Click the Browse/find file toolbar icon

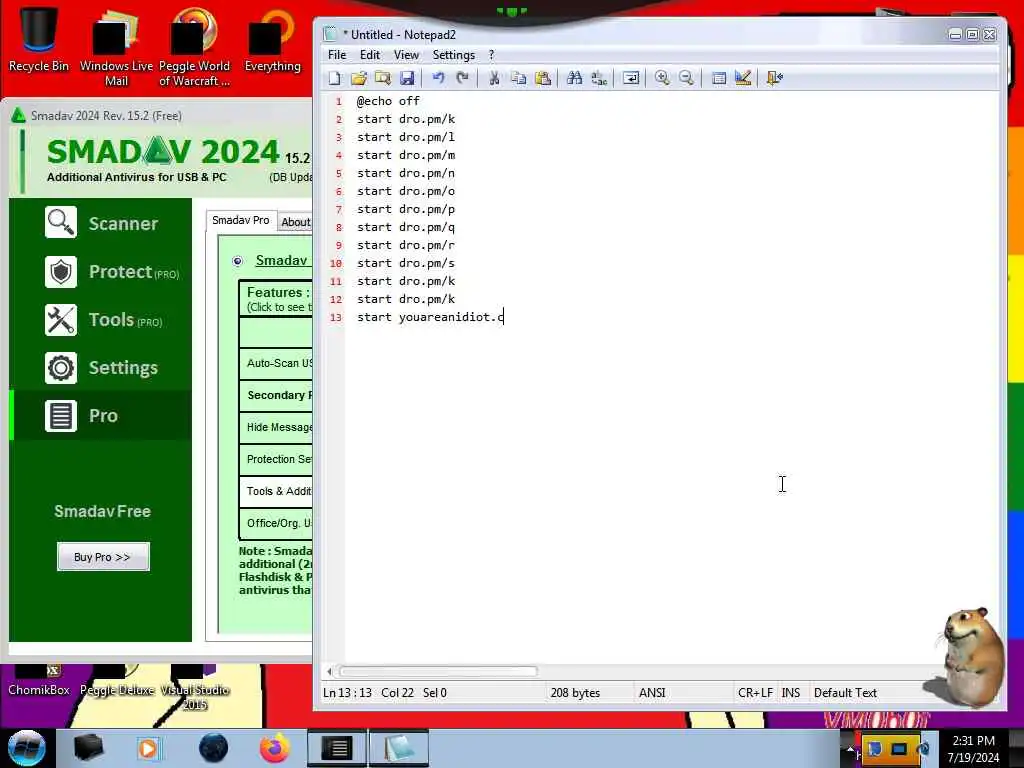pos(383,78)
